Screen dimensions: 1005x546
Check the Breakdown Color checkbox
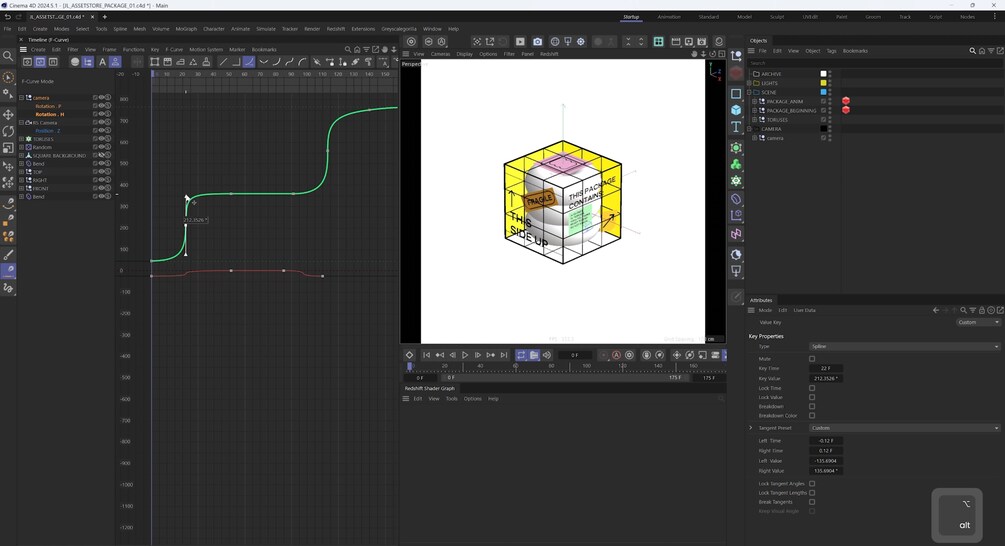pyautogui.click(x=812, y=415)
